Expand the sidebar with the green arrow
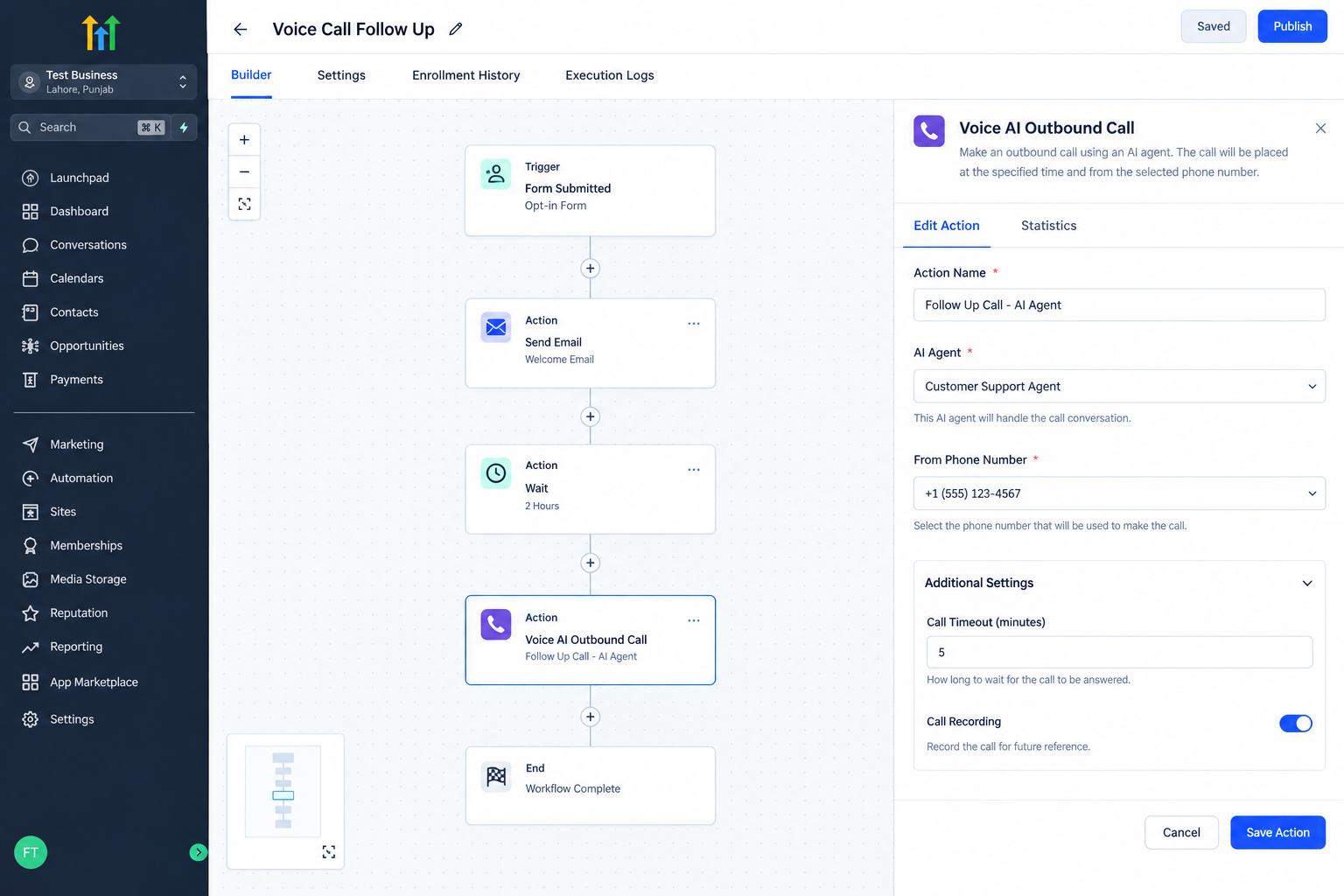The height and width of the screenshot is (896, 1344). coord(199,852)
